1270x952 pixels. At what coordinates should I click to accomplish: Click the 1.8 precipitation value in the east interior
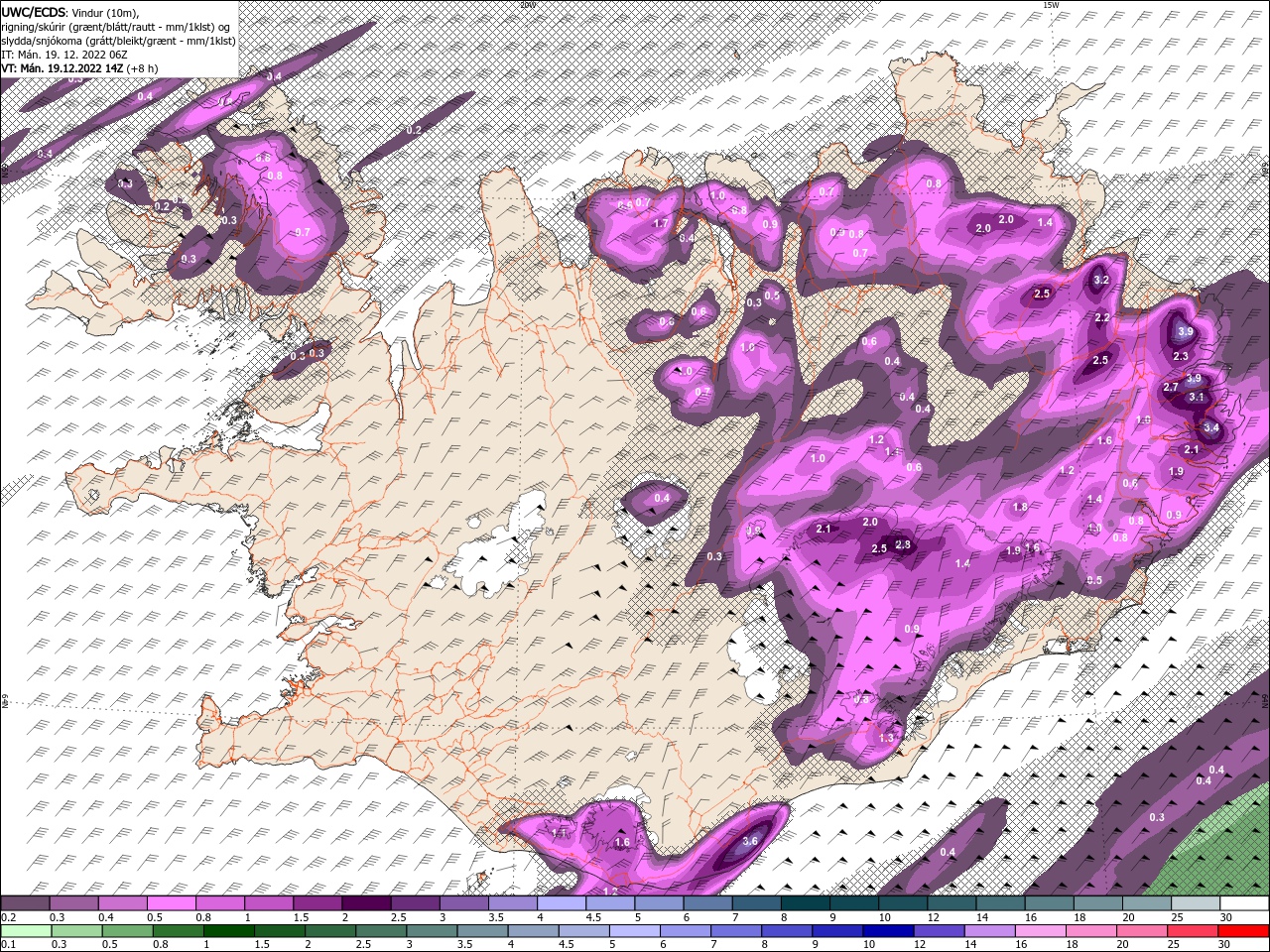[1020, 507]
